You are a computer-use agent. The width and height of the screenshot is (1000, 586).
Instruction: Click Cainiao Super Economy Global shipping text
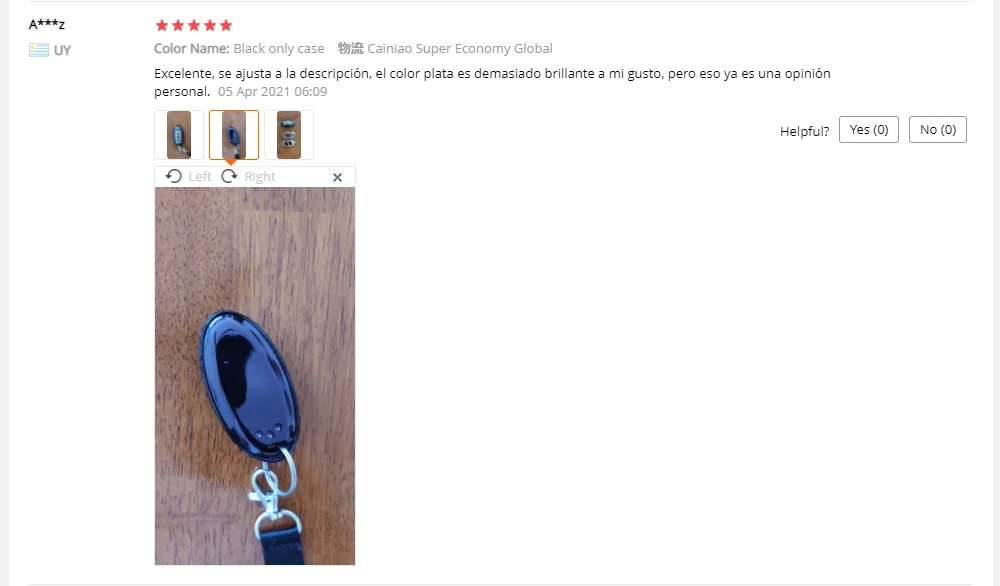460,48
